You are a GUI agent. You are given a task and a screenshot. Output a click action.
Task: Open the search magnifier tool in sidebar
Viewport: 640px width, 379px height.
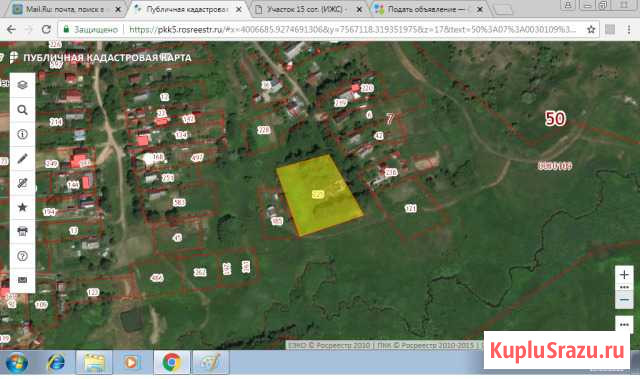22,110
